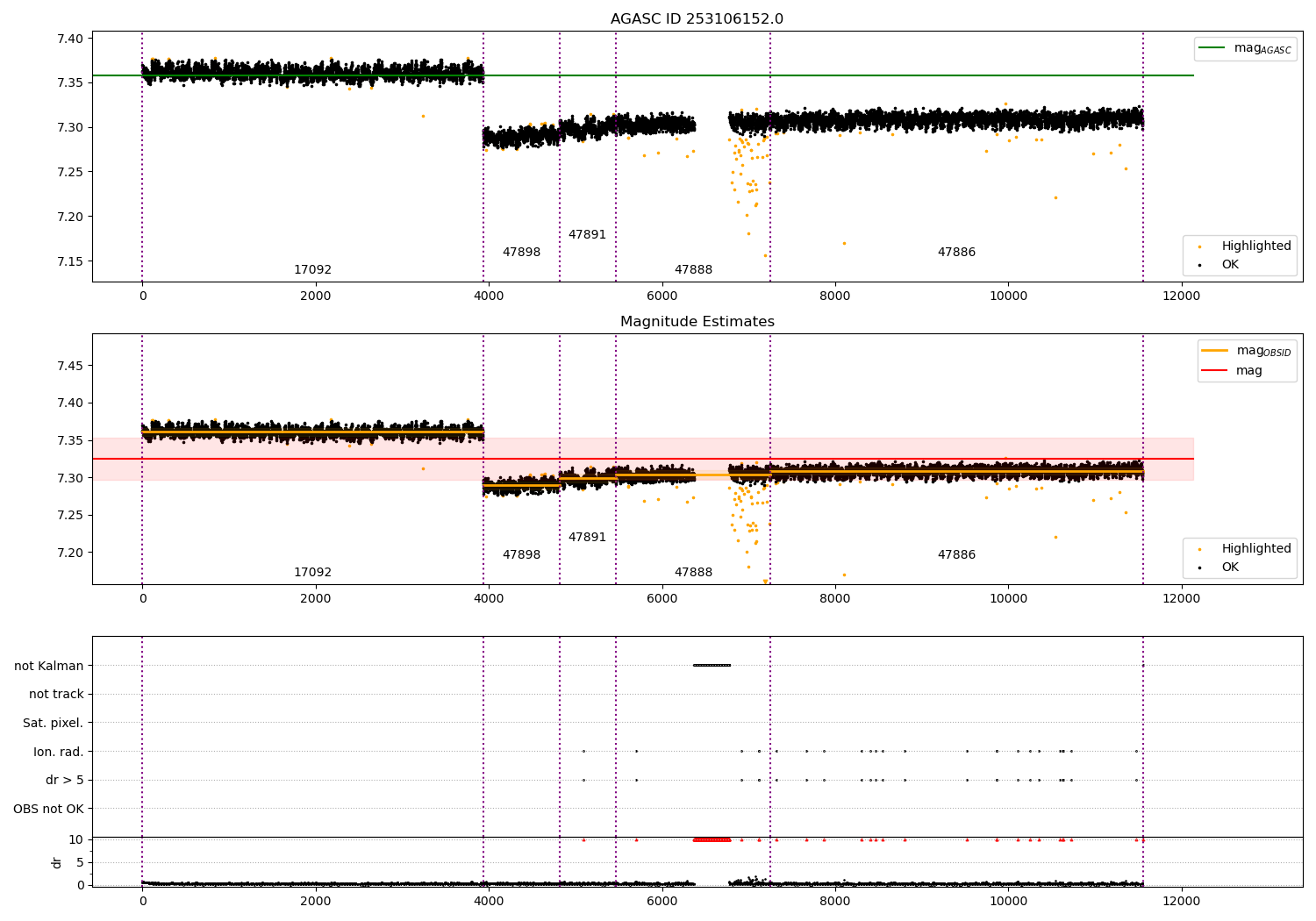The width and height of the screenshot is (1316, 921).
Task: Click the 7.20 y-tick in Magnitude Estimates plot
Action: [70, 553]
